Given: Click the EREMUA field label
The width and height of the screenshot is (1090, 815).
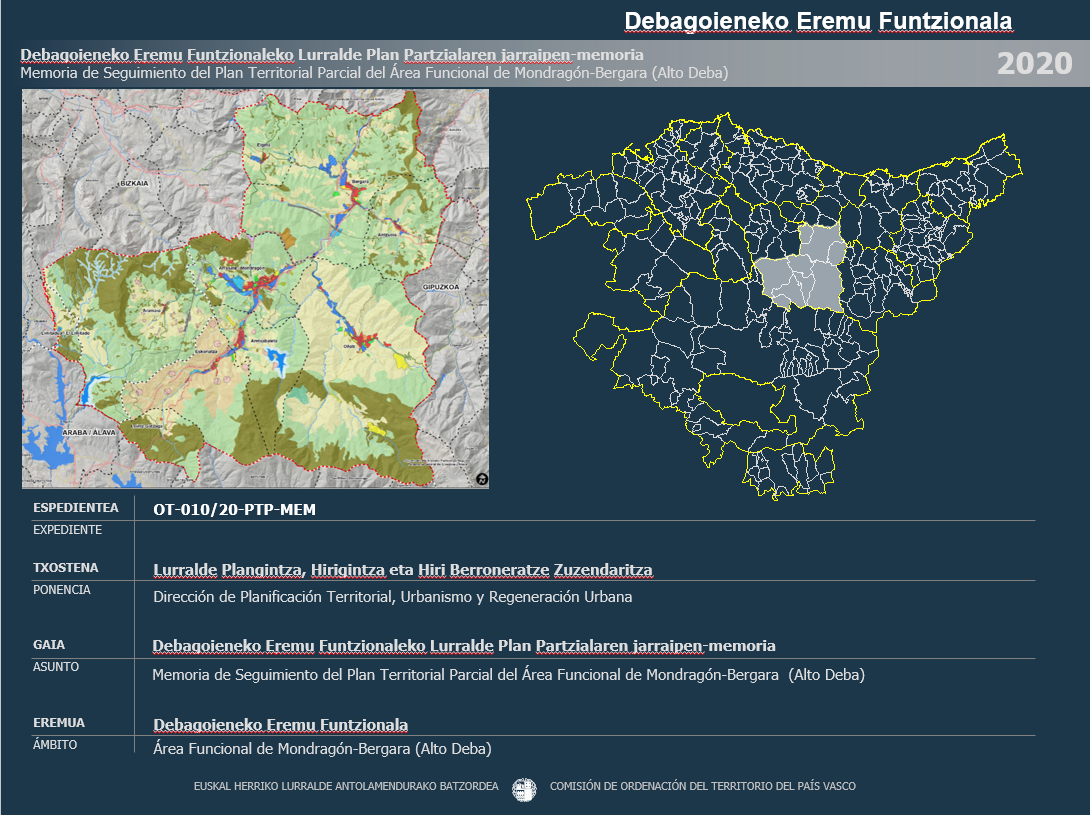Looking at the screenshot, I should (59, 722).
